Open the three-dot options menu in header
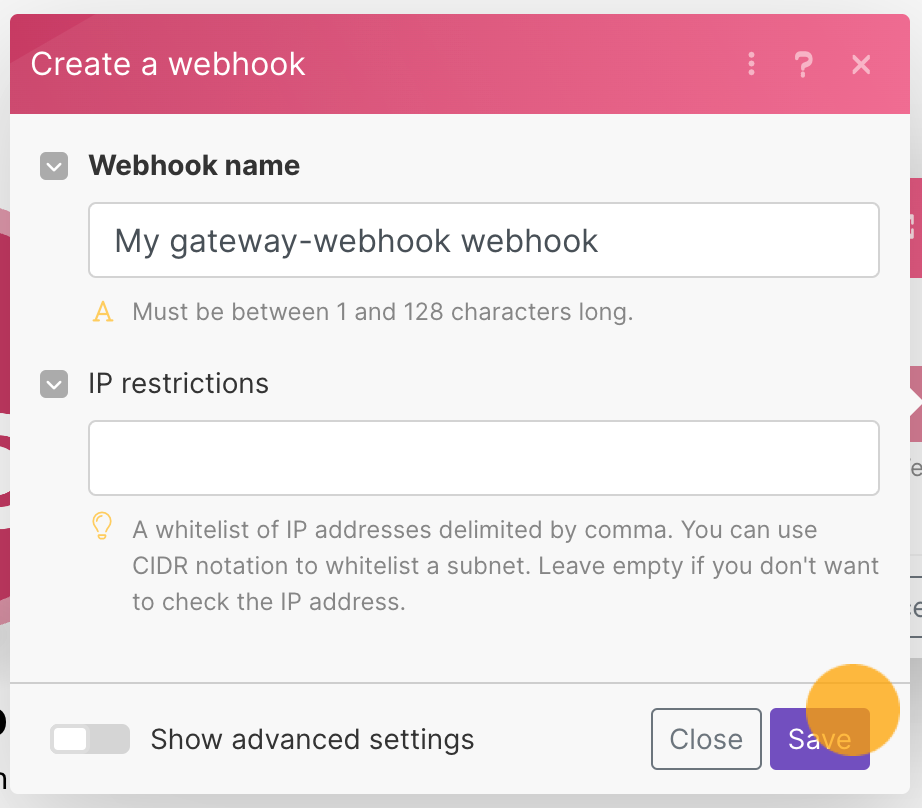This screenshot has height=808, width=922. point(751,64)
